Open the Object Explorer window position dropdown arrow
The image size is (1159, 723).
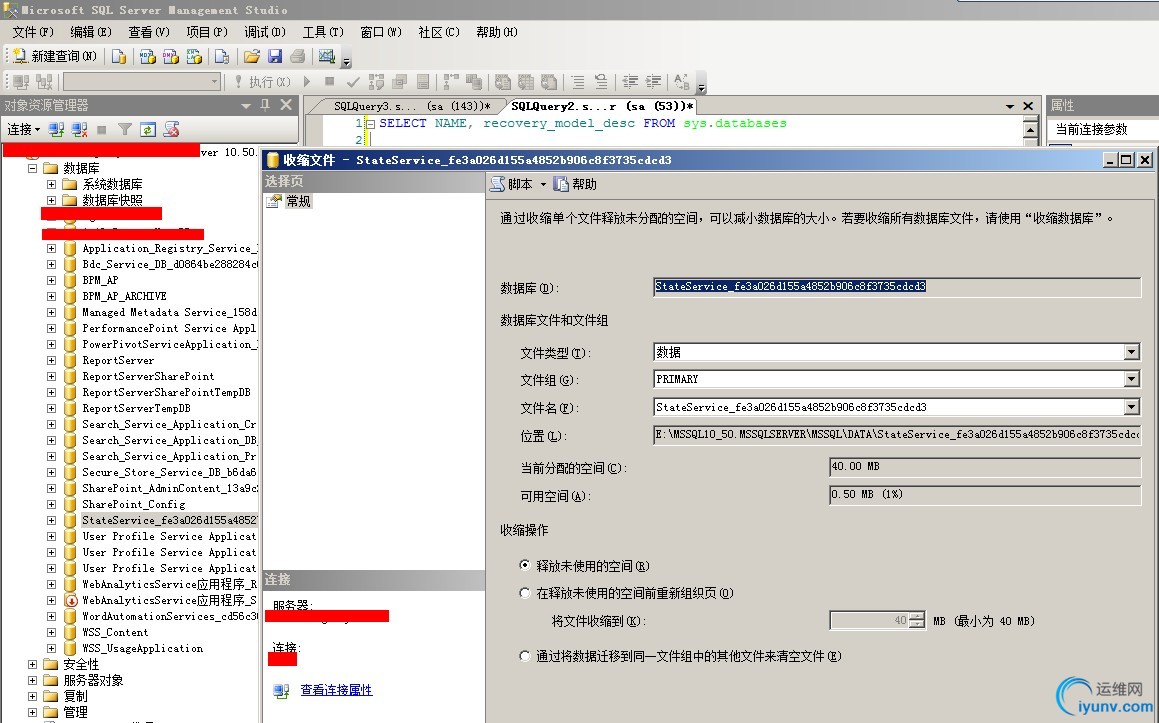[x=246, y=106]
